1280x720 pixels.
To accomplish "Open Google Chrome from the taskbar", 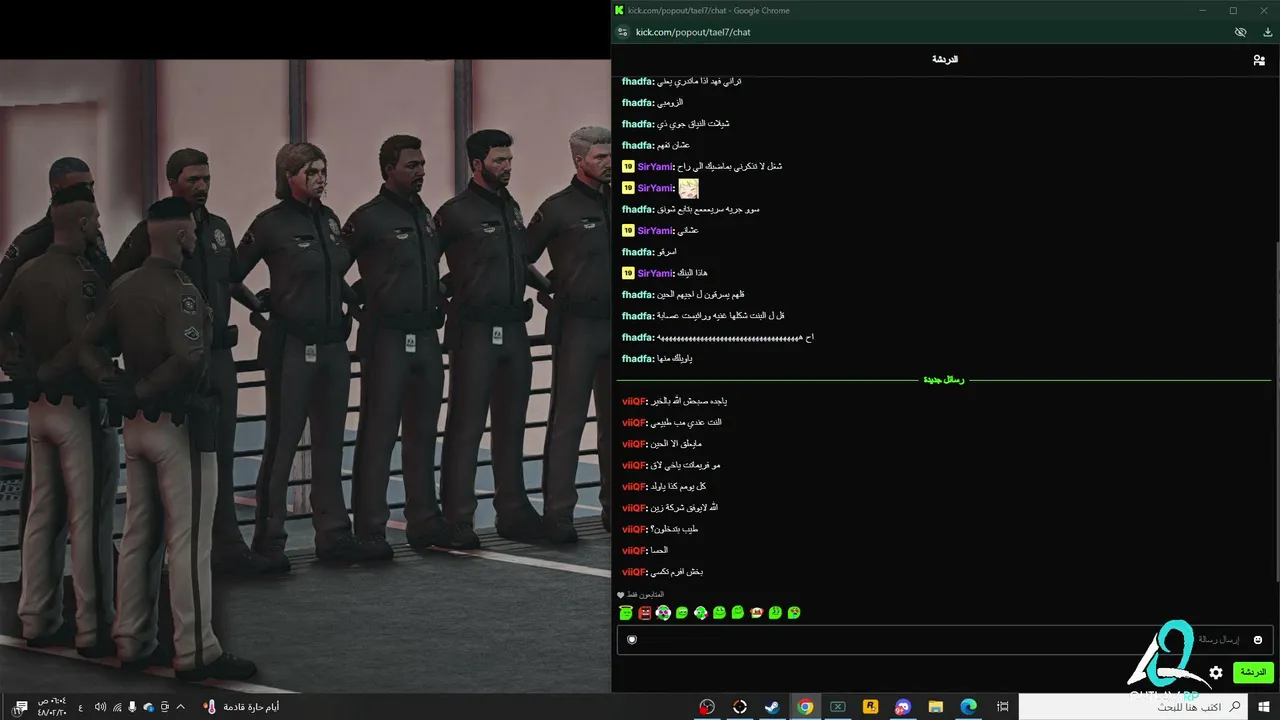I will 805,707.
